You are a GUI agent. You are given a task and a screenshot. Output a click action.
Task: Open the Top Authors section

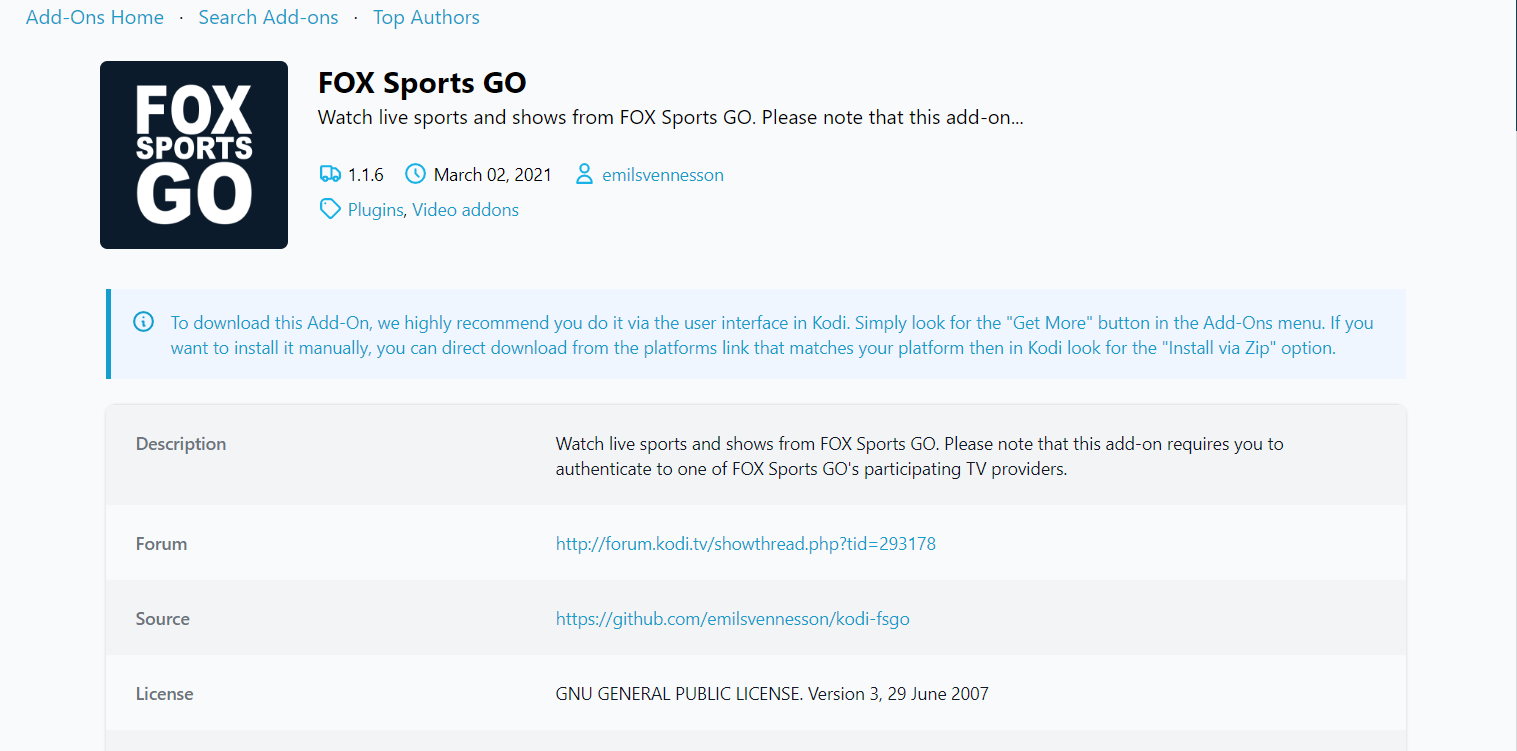point(426,17)
